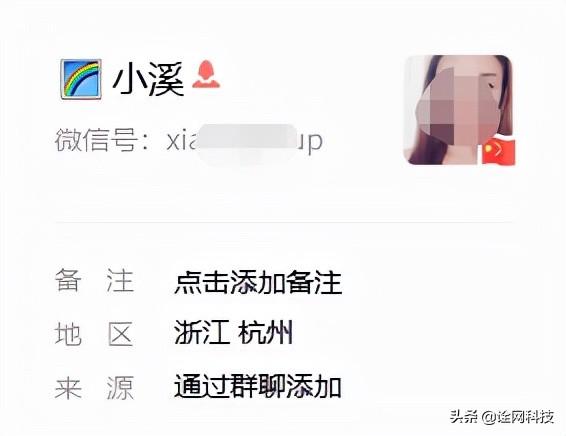Click the 来源 field label
Viewport: 566px width, 436px height.
point(94,388)
